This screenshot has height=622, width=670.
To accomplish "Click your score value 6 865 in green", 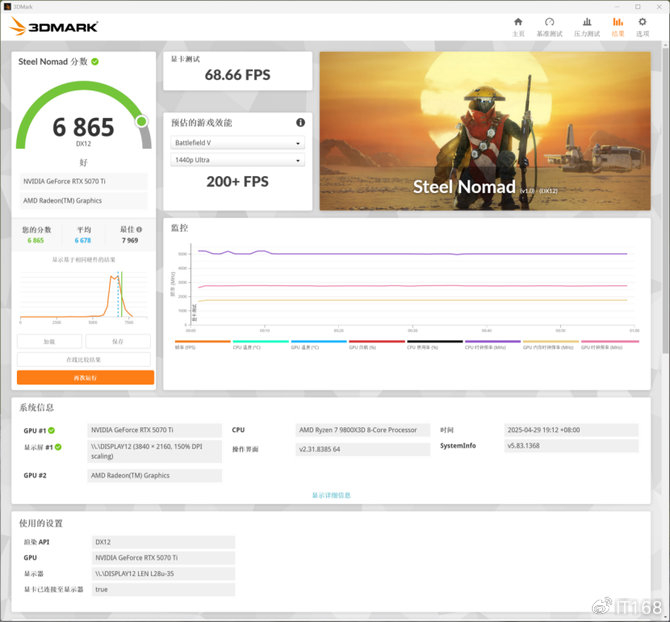I will click(35, 240).
